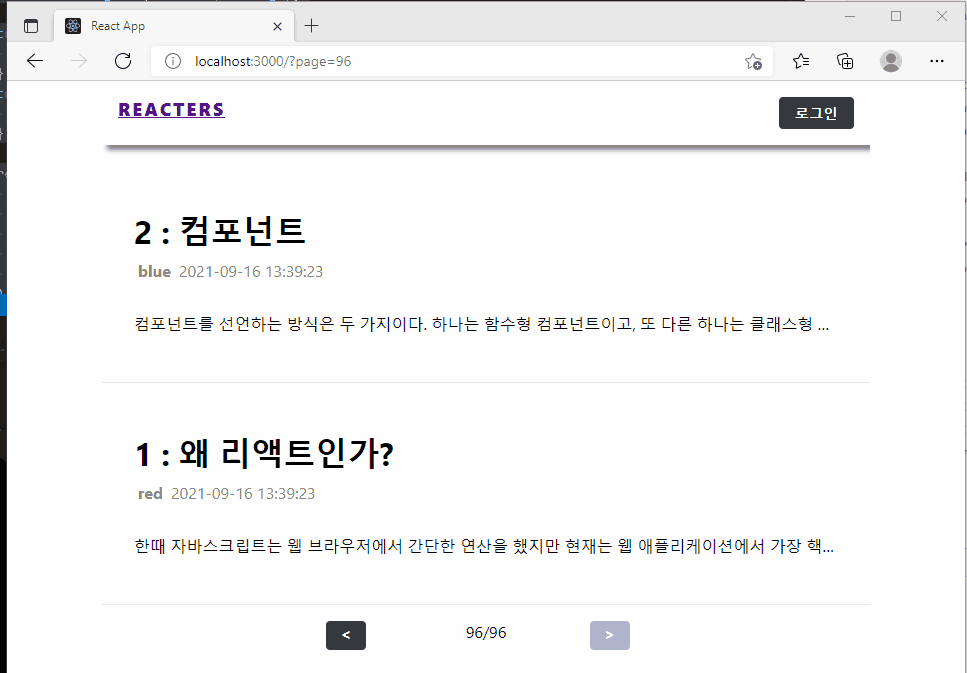Click the browser back arrow
The height and width of the screenshot is (673, 967).
pyautogui.click(x=35, y=60)
